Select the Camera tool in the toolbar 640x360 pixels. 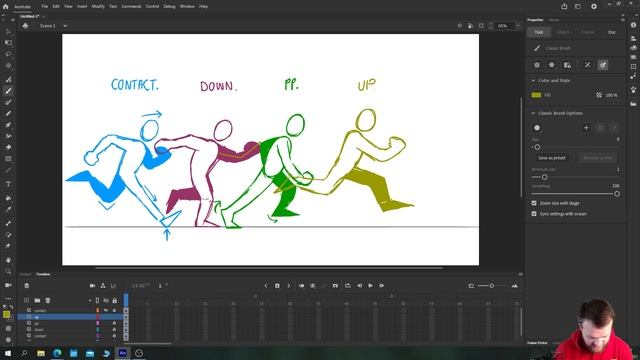(x=8, y=285)
